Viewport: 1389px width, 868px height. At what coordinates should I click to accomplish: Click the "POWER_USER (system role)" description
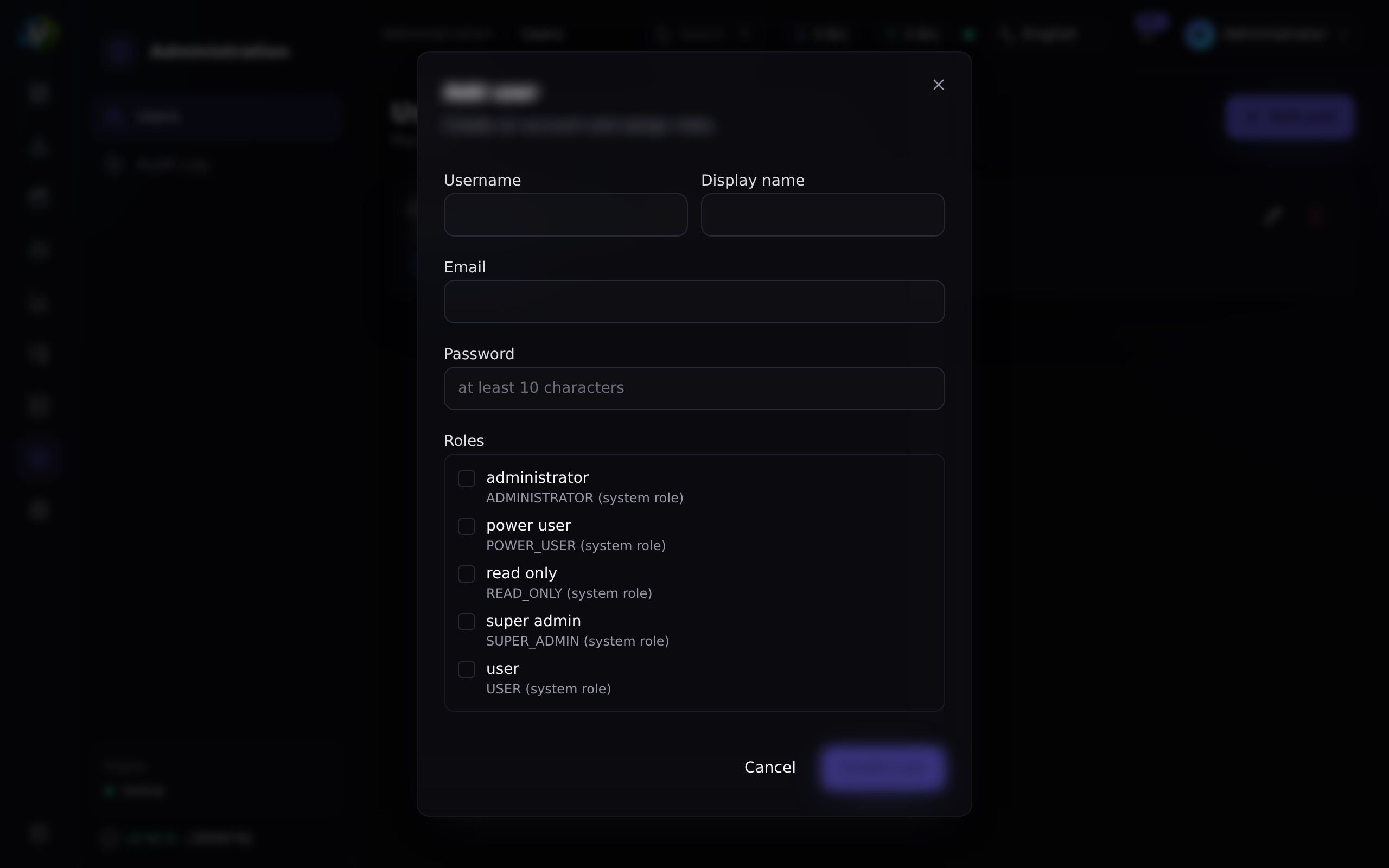coord(576,545)
